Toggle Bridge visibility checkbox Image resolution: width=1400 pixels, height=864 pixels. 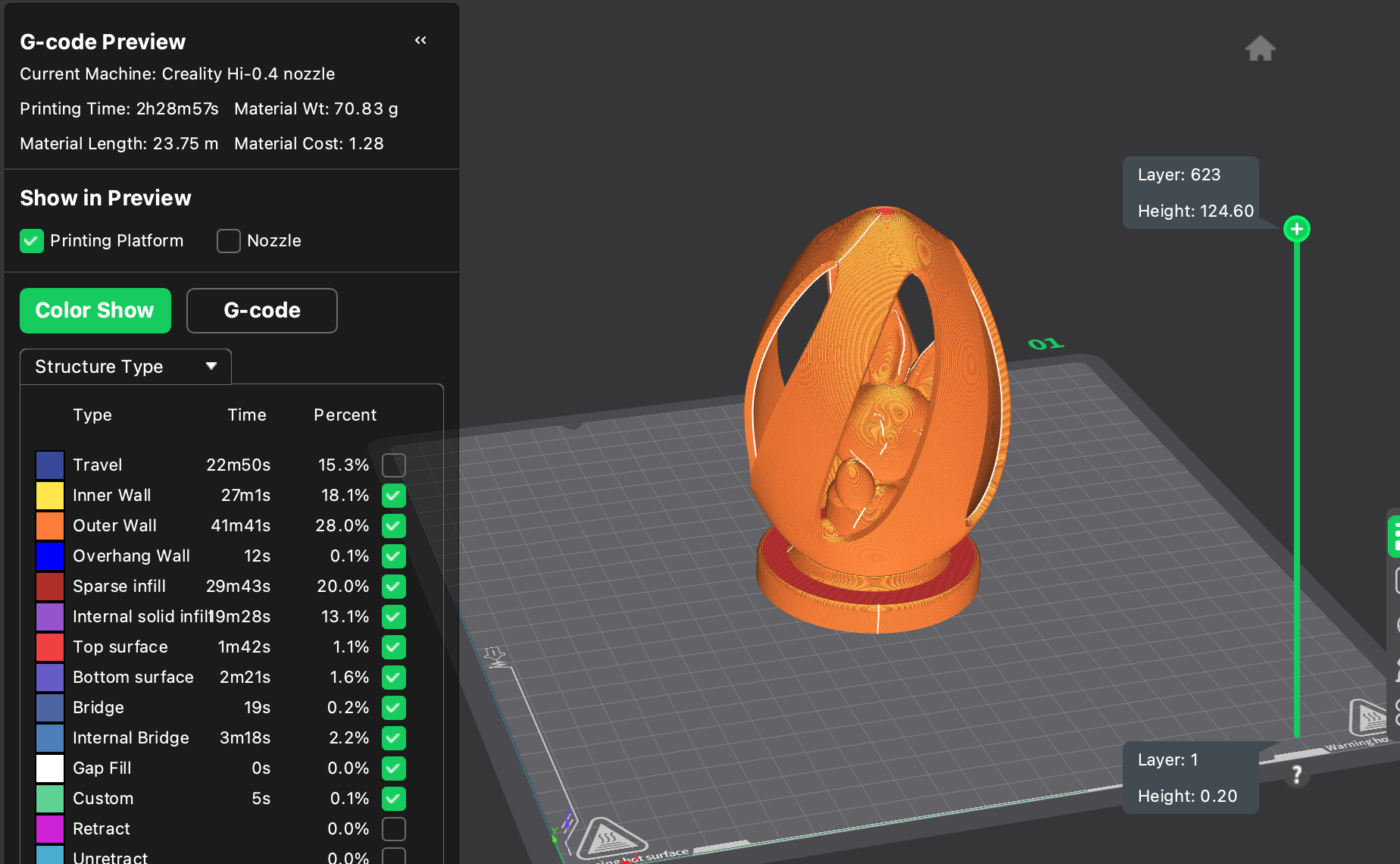(x=394, y=708)
